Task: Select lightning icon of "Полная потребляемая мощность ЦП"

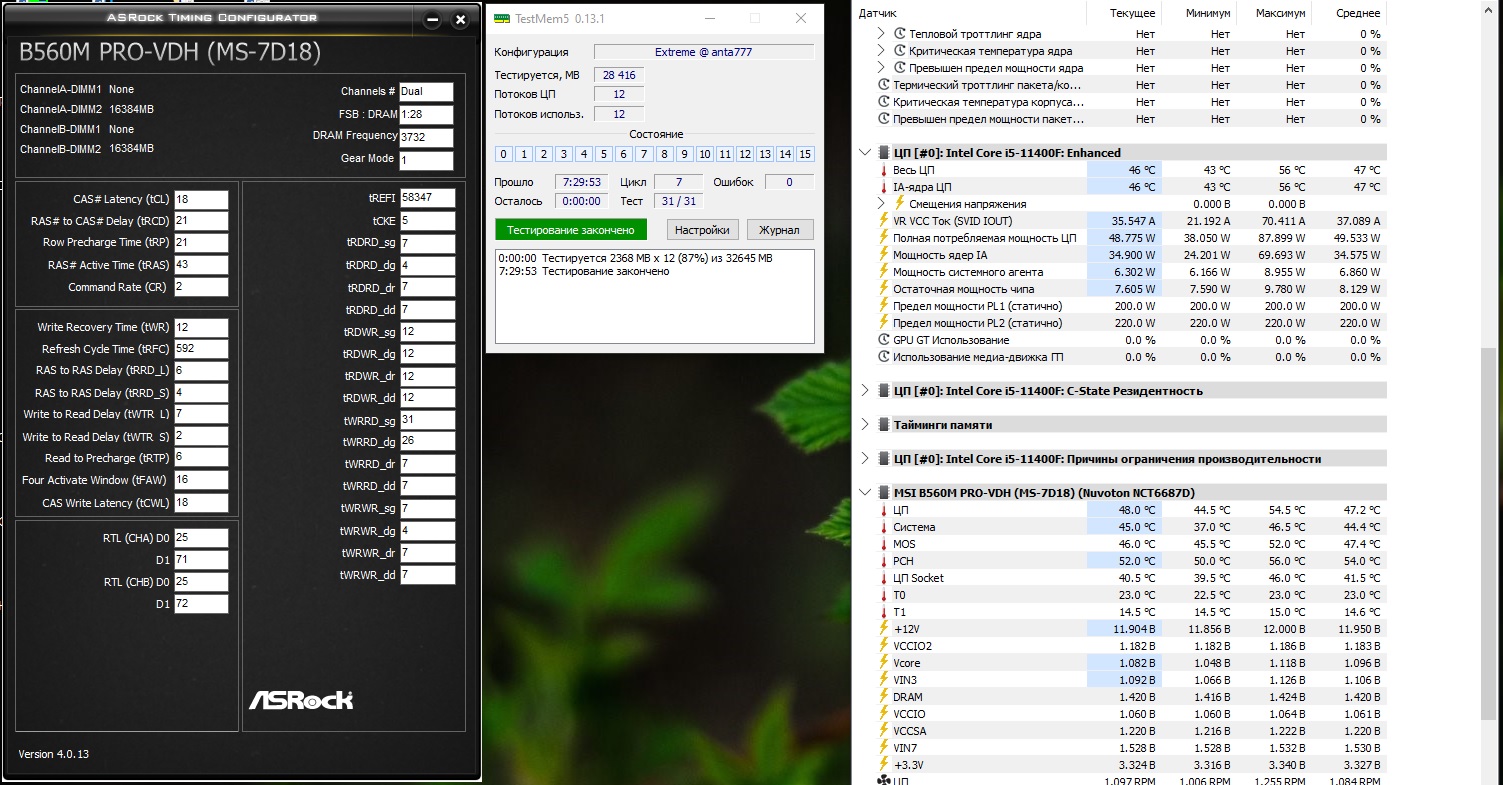Action: pos(883,238)
